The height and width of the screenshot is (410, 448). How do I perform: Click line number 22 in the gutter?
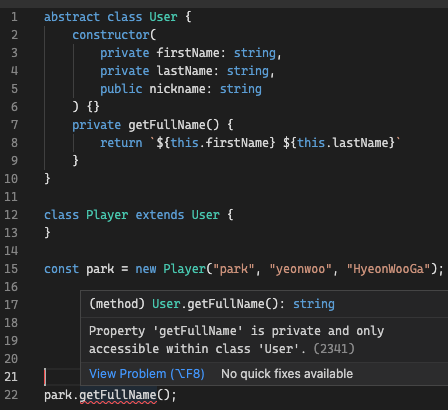(x=11, y=395)
